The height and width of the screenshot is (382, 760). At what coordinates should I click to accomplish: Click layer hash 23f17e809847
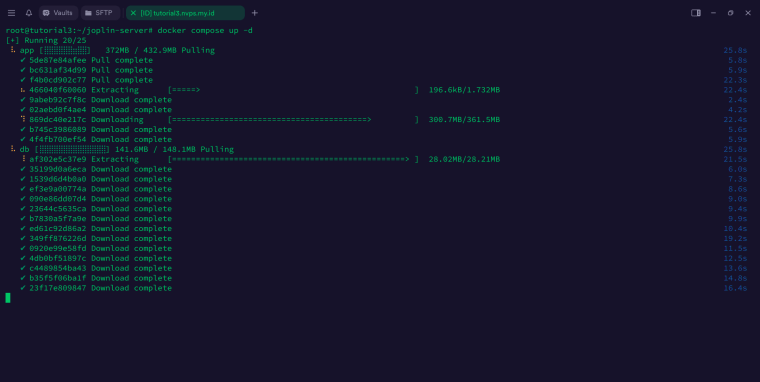click(x=58, y=288)
